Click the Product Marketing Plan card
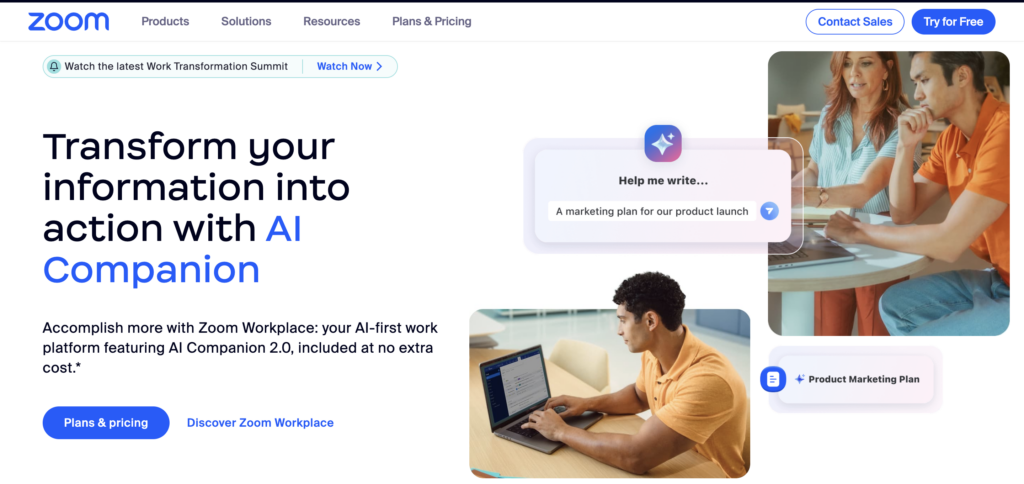The height and width of the screenshot is (484, 1024). (x=856, y=379)
